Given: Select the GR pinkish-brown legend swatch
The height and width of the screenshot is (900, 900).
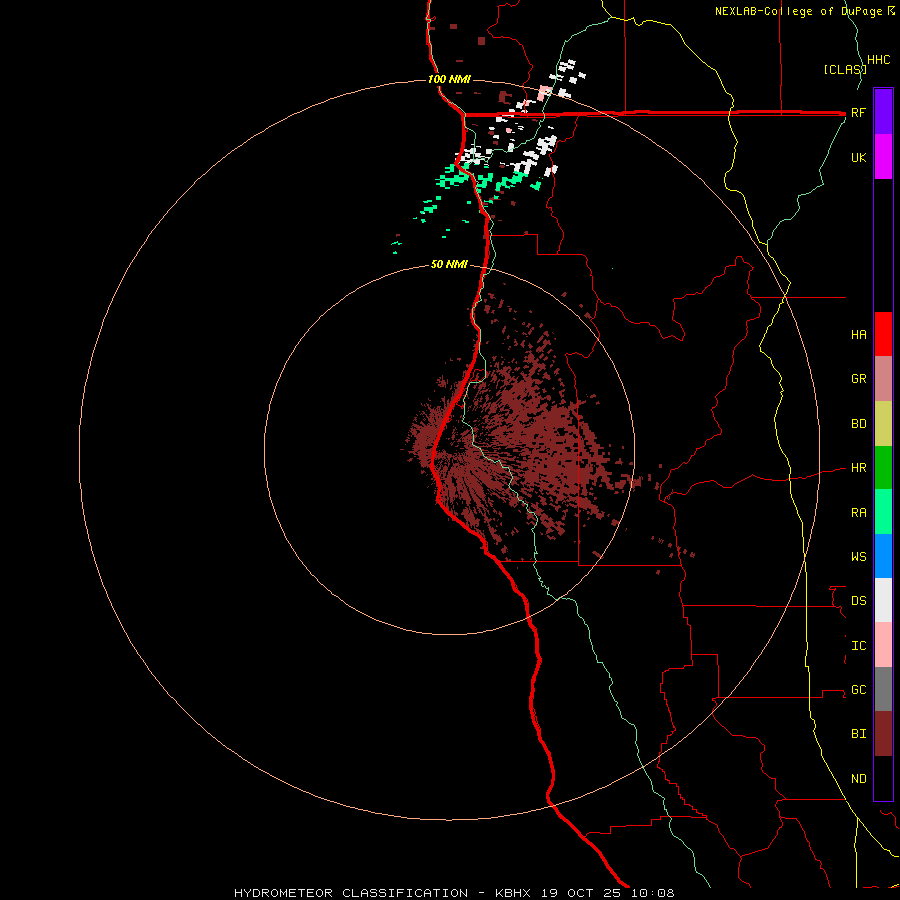Looking at the screenshot, I should (x=883, y=379).
